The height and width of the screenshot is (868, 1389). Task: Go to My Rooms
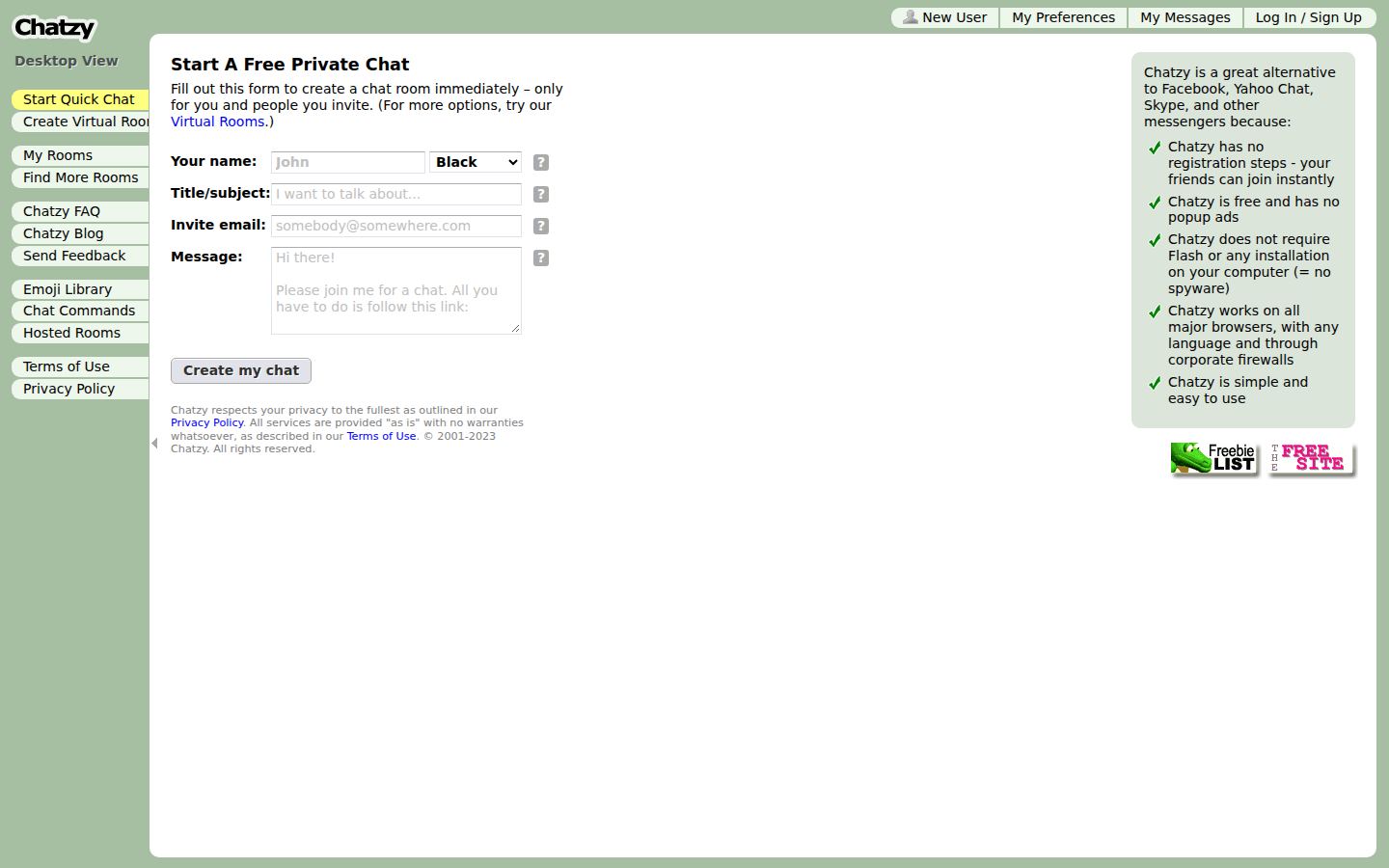pos(80,155)
